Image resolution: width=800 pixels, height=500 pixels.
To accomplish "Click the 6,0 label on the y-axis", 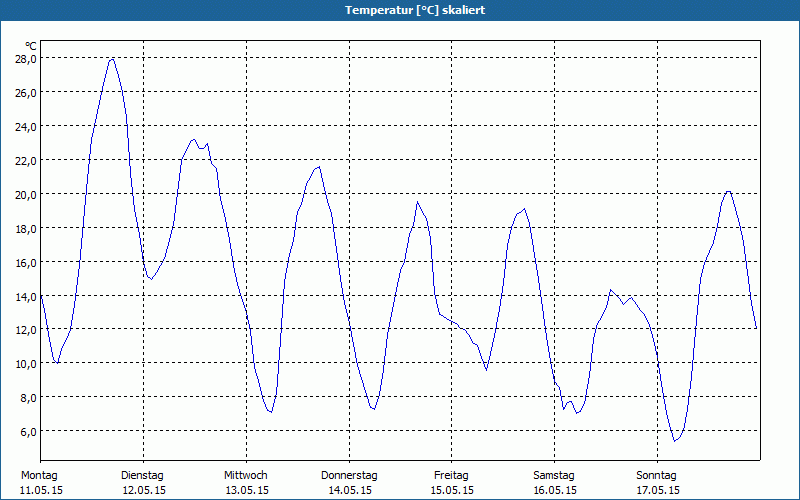I will tap(28, 431).
